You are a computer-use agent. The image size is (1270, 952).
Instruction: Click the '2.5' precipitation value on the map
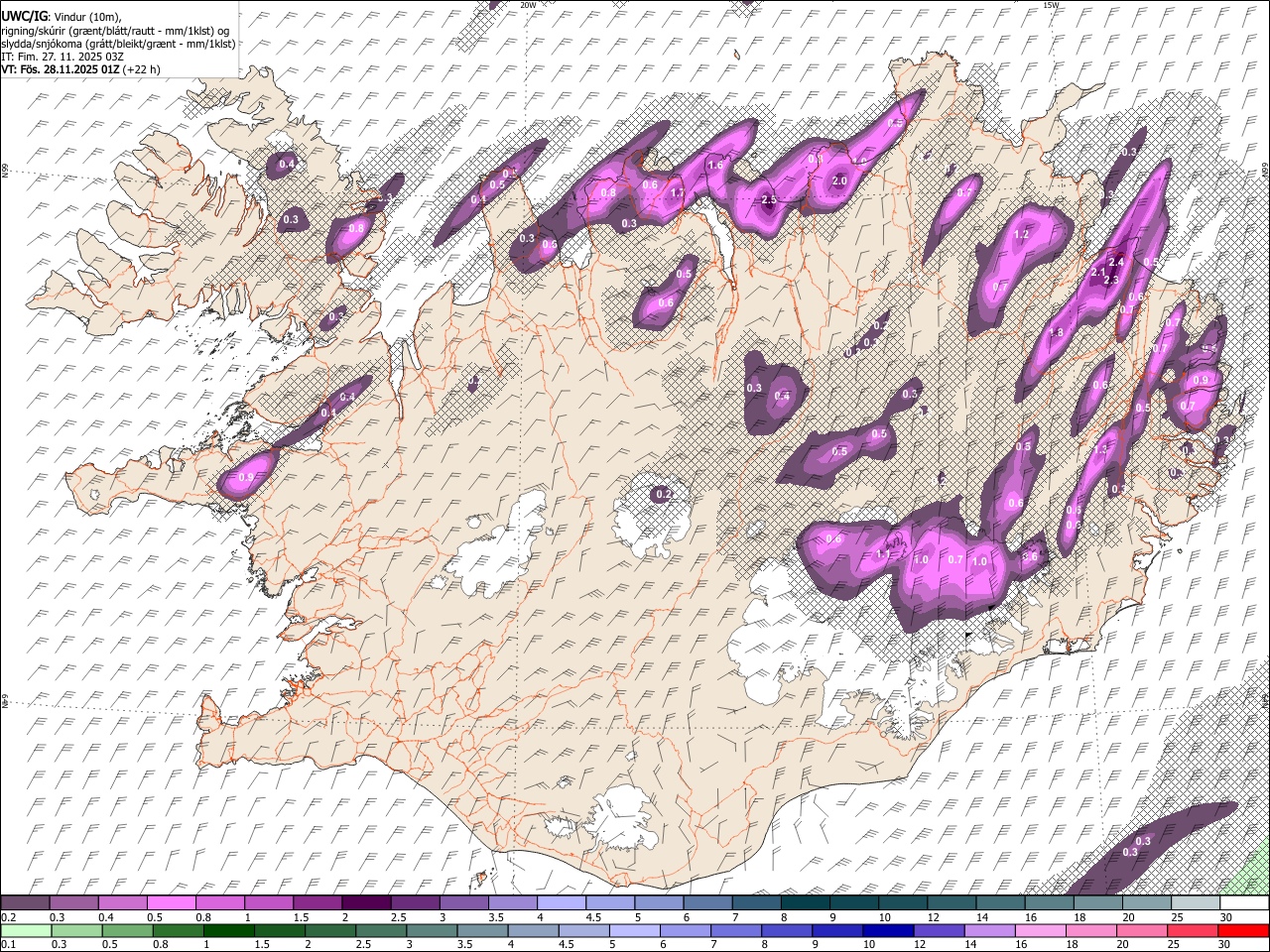tap(769, 200)
